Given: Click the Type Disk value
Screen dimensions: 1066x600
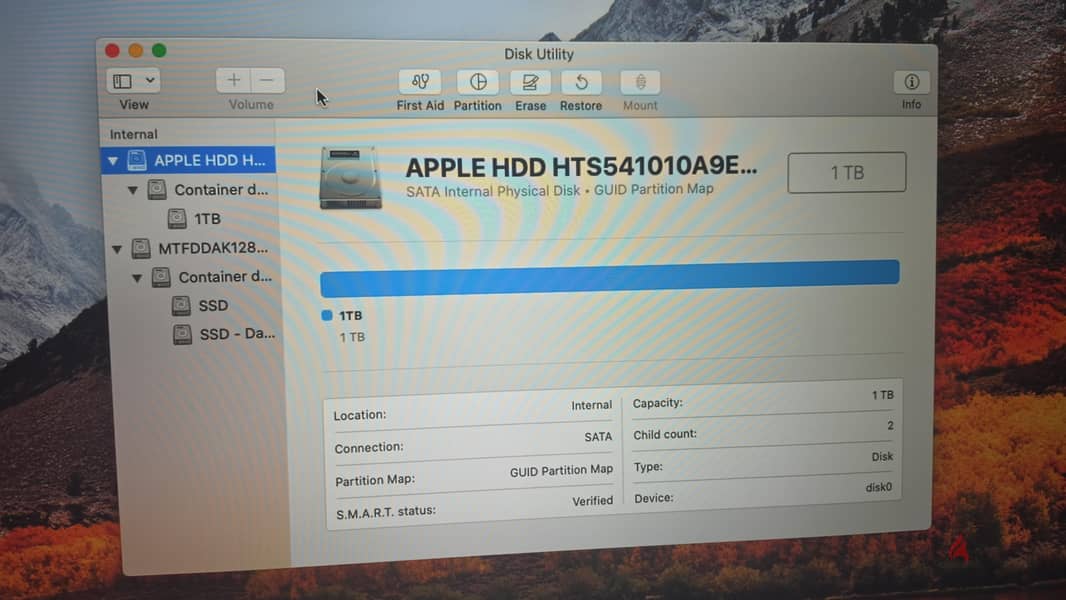Looking at the screenshot, I should coord(882,457).
